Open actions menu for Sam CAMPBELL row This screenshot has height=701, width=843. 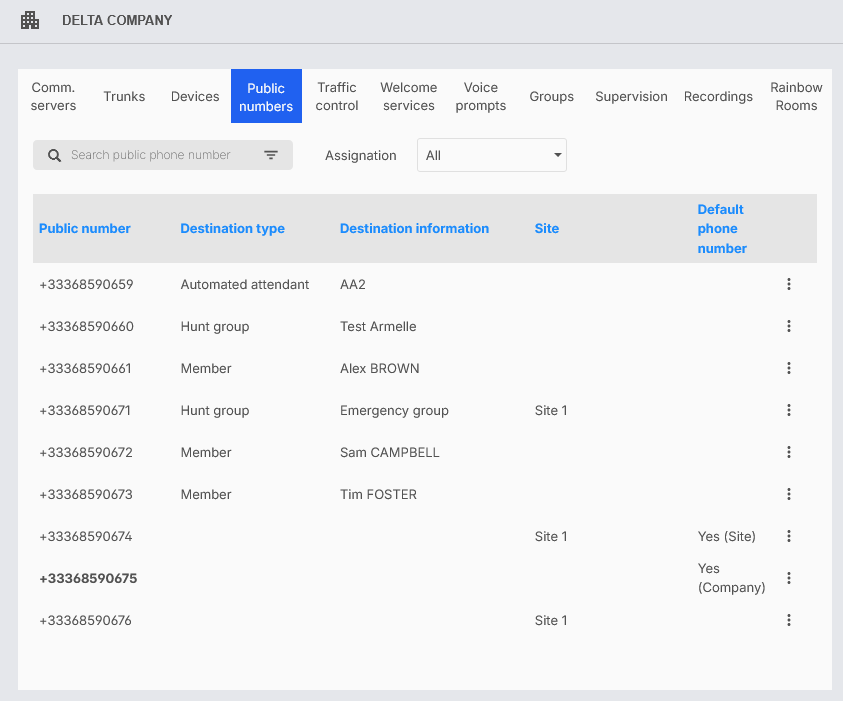[x=789, y=453]
